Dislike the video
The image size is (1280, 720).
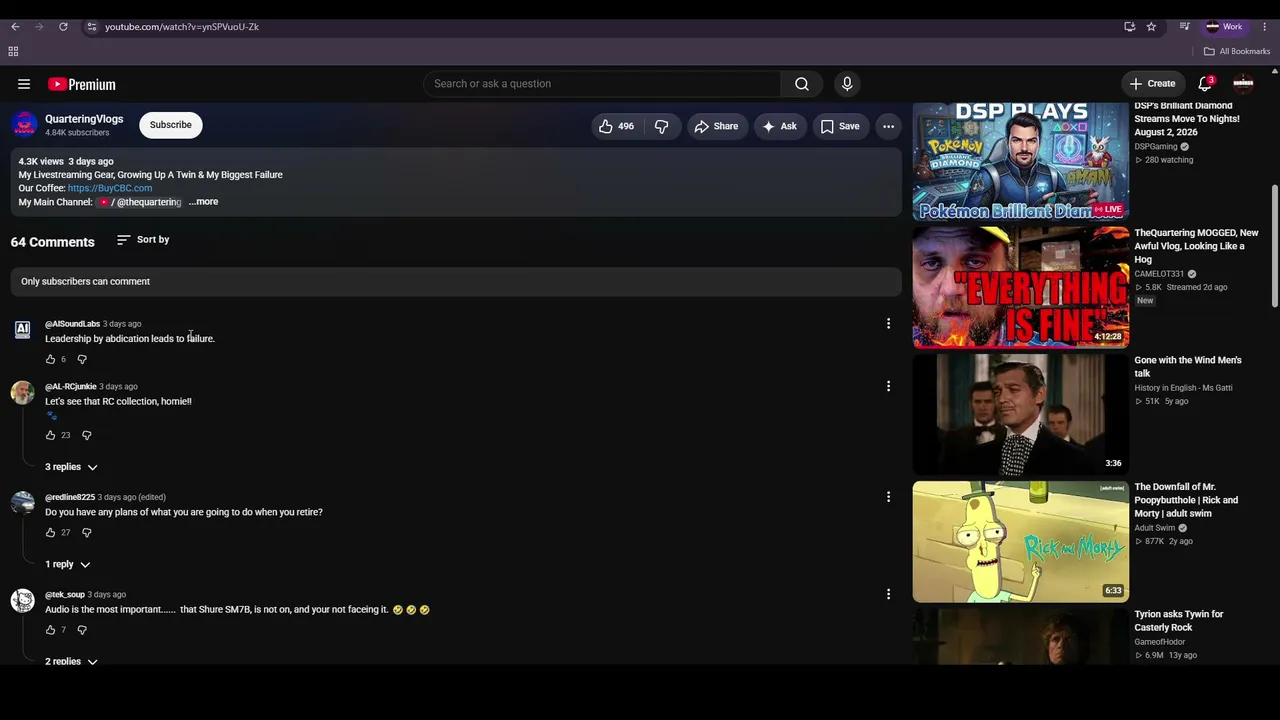click(661, 126)
